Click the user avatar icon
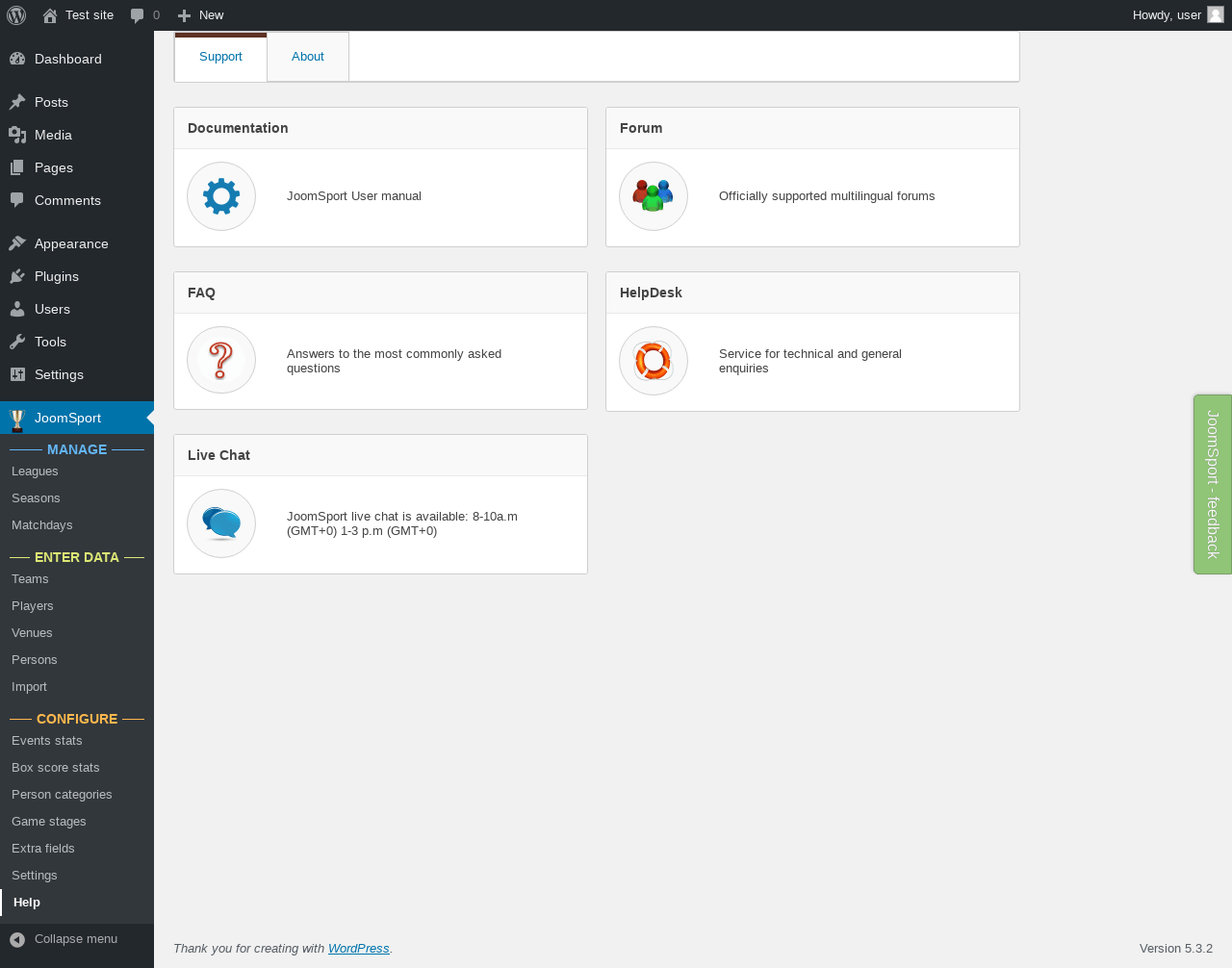This screenshot has width=1232, height=968. pos(1216,15)
